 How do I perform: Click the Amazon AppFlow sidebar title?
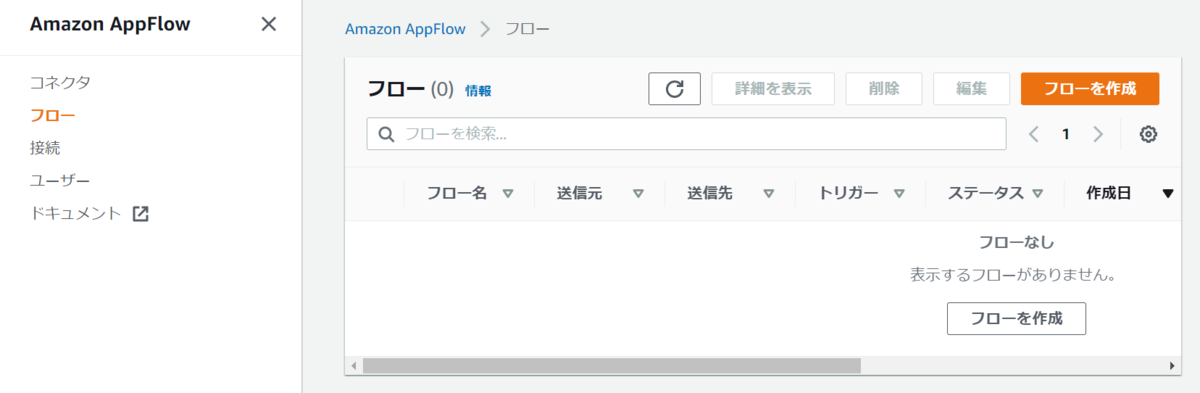110,24
